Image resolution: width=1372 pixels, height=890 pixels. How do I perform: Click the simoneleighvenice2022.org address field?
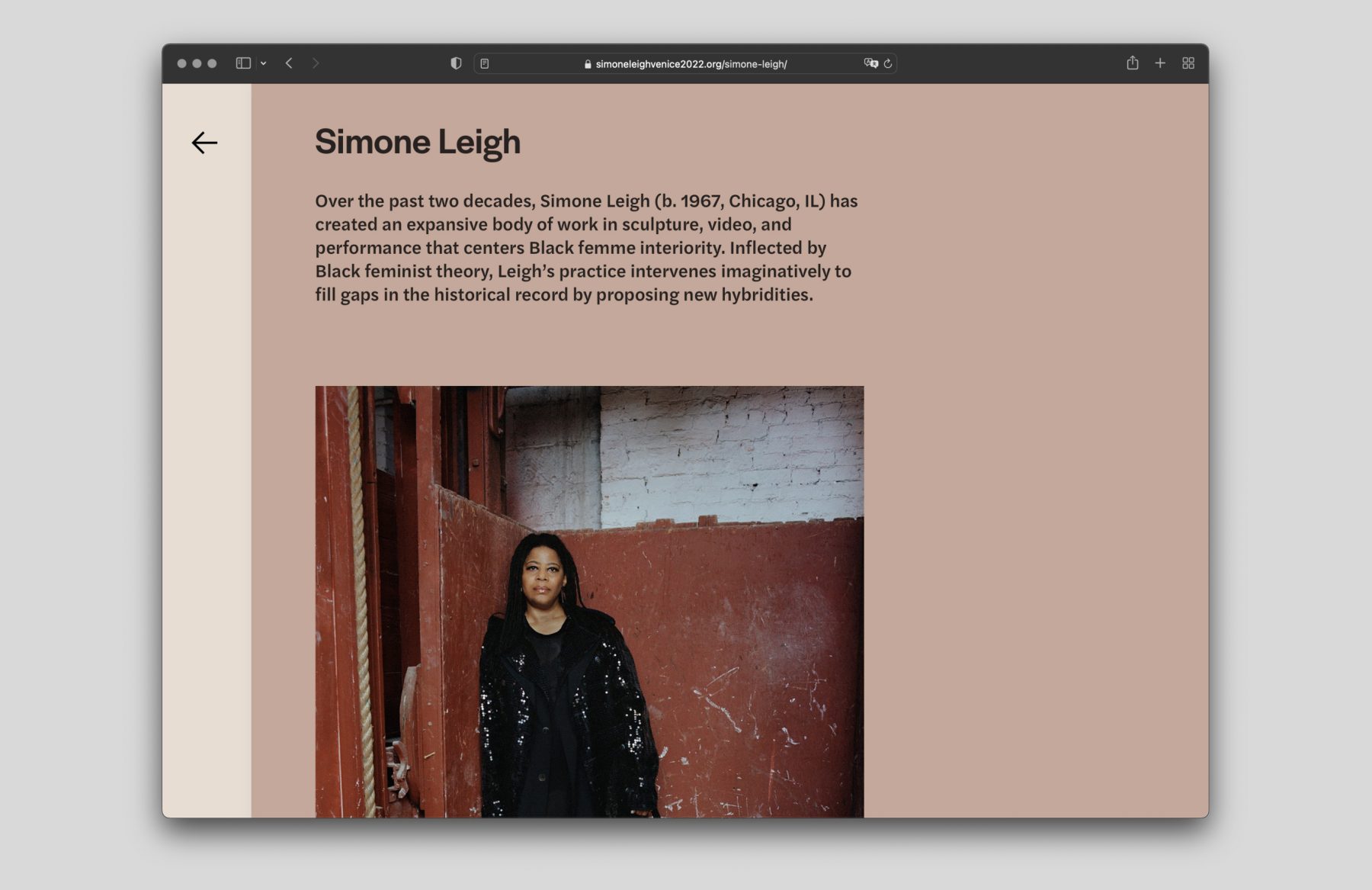pos(685,64)
